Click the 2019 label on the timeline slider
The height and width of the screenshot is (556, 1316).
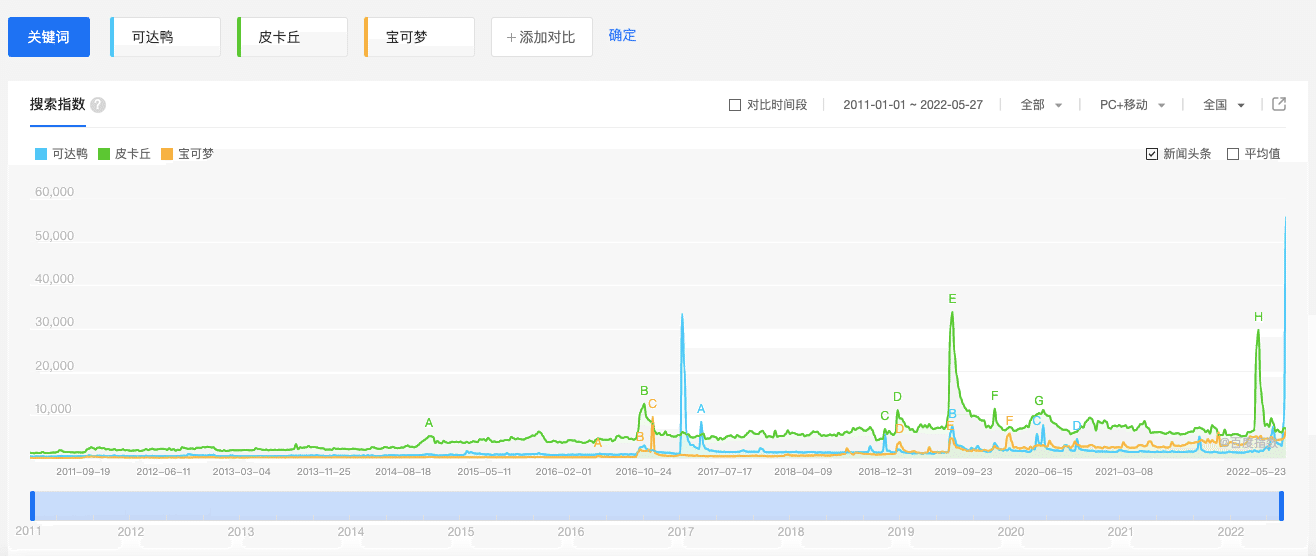tap(901, 532)
